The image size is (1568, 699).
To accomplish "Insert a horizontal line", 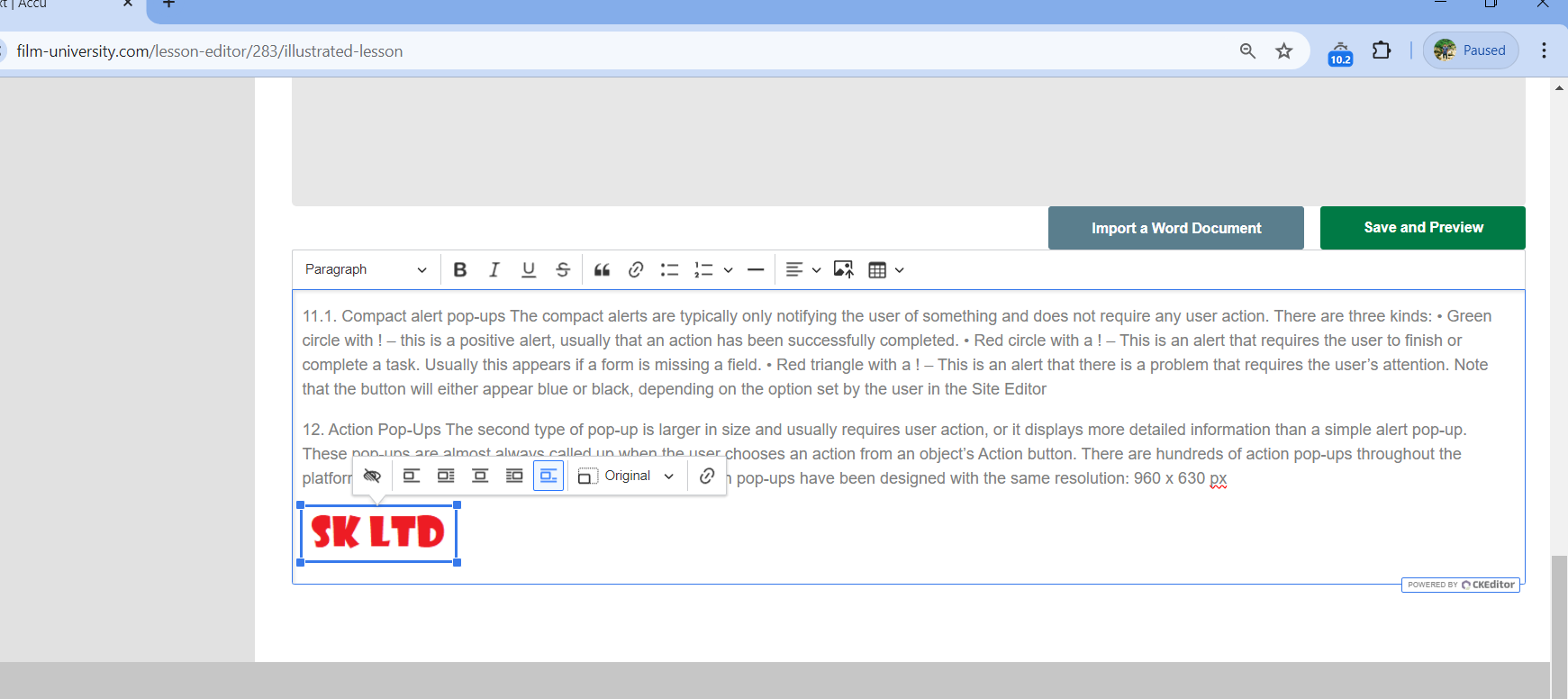I will [x=756, y=269].
